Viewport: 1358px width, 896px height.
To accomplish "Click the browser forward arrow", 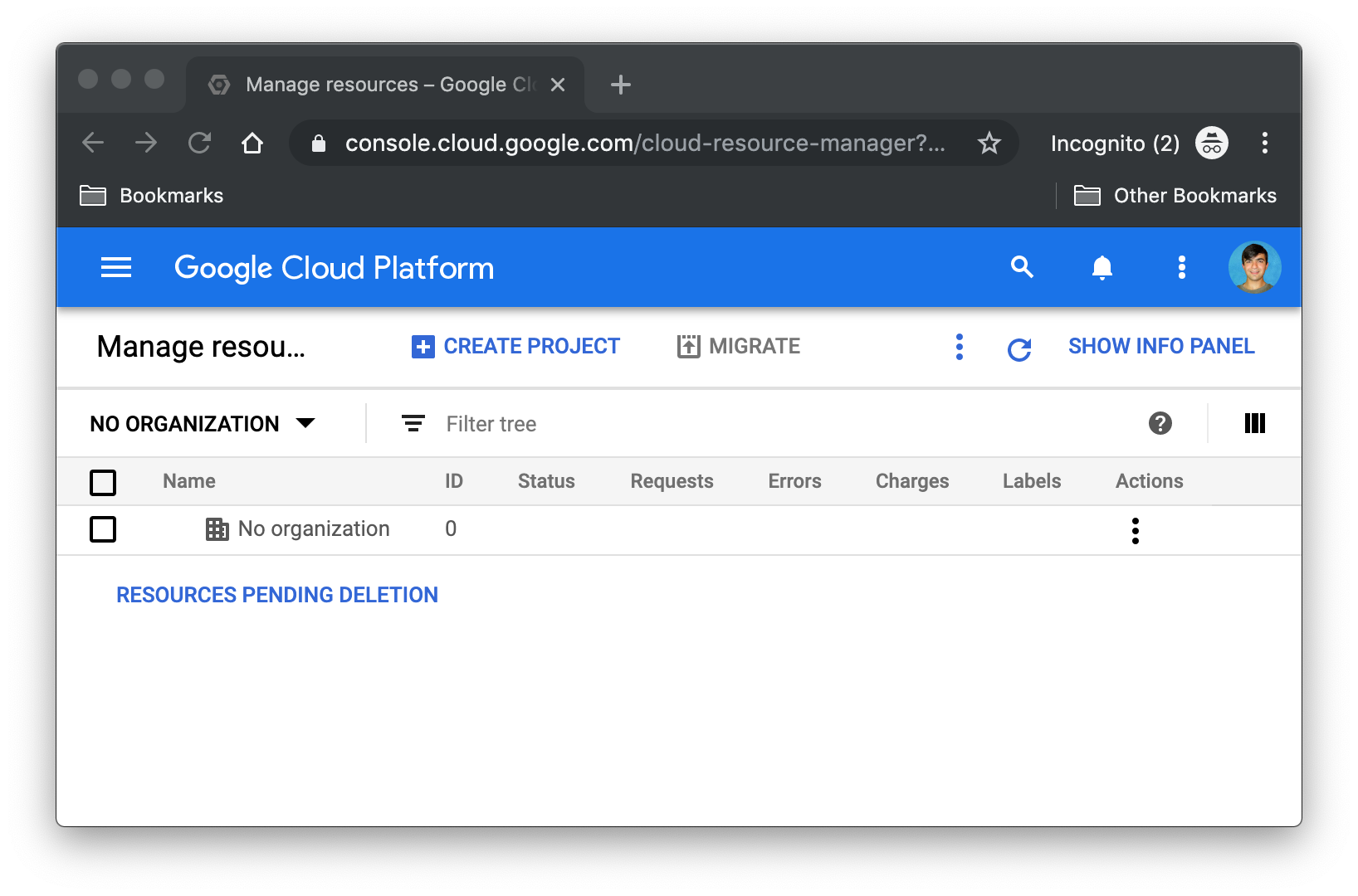I will coord(146,143).
